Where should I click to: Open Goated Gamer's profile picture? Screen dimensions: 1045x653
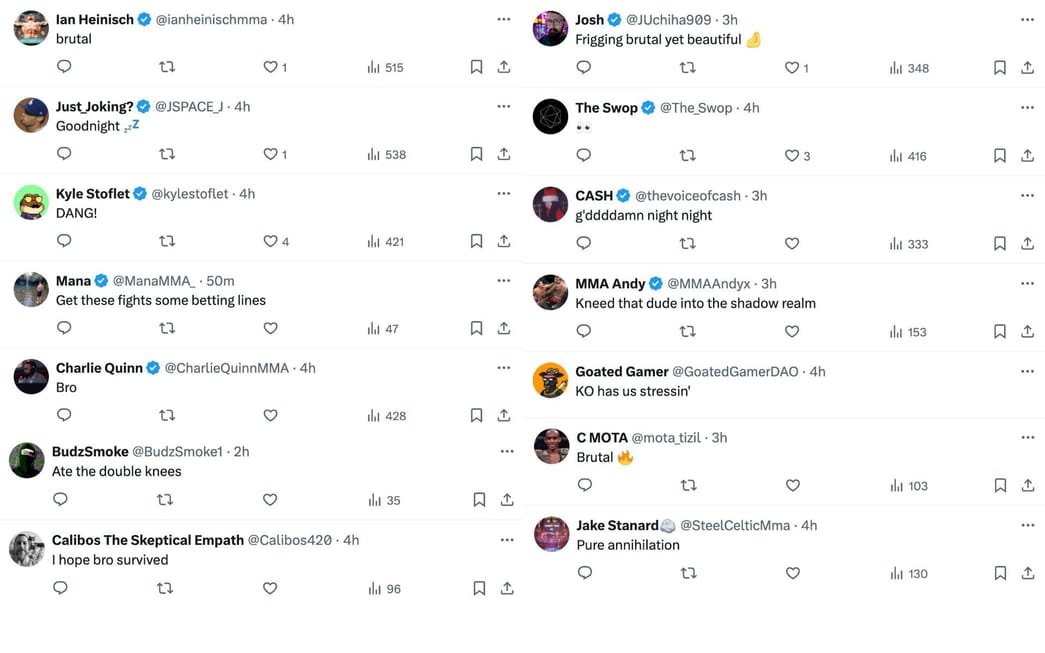click(x=550, y=380)
